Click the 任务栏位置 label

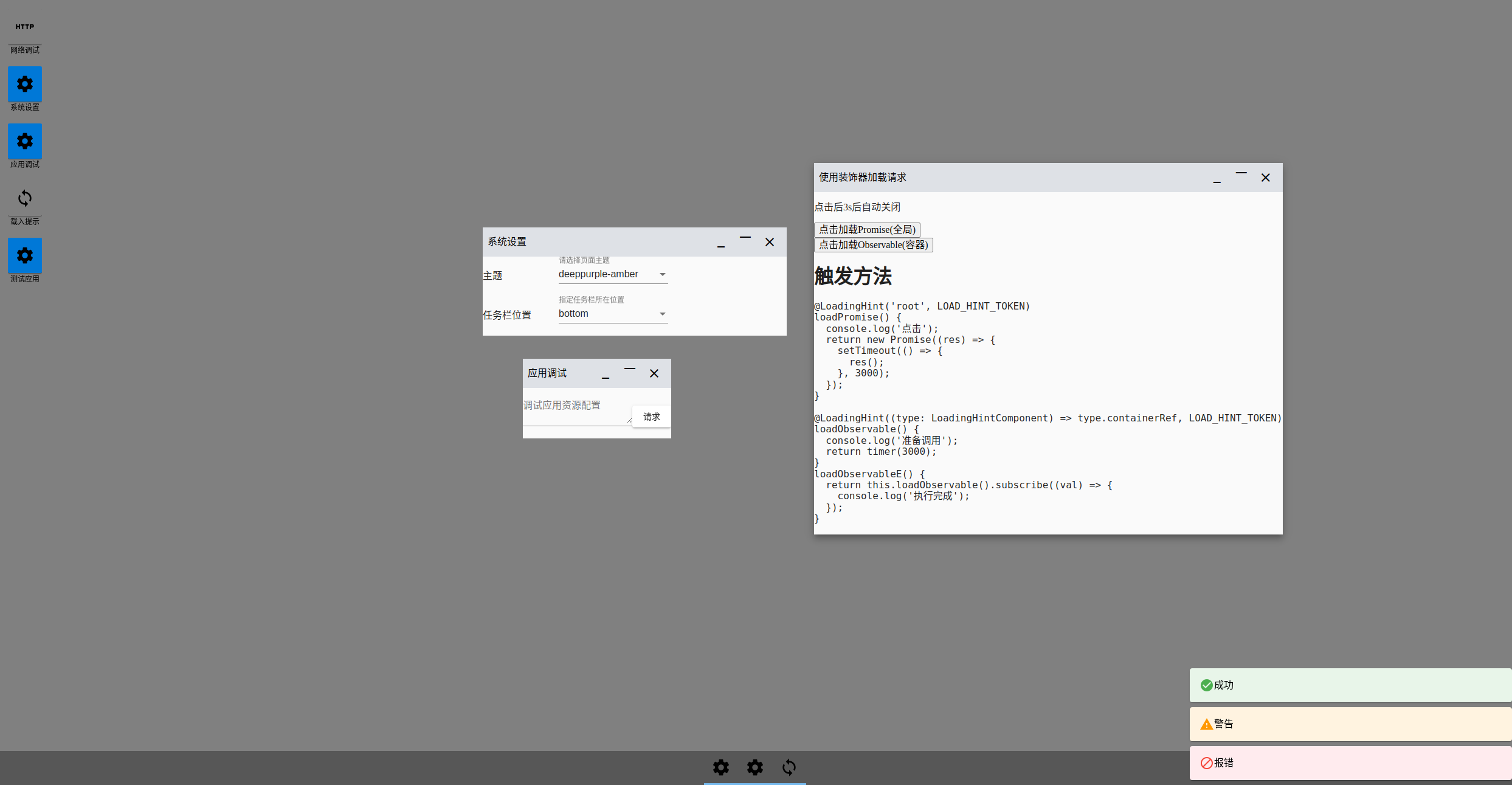pyautogui.click(x=507, y=316)
